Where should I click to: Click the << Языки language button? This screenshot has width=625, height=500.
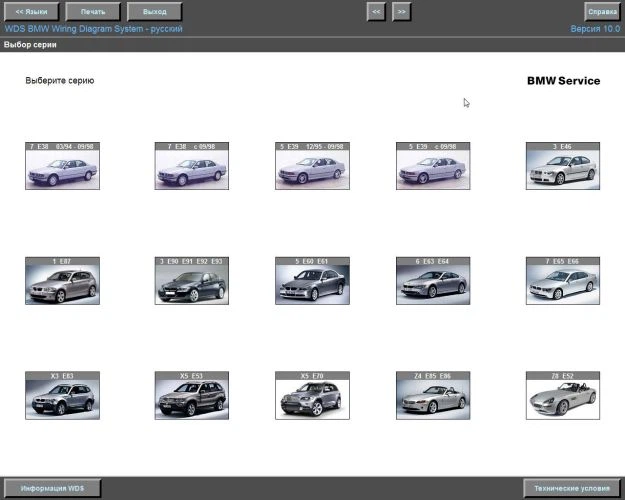tap(33, 11)
